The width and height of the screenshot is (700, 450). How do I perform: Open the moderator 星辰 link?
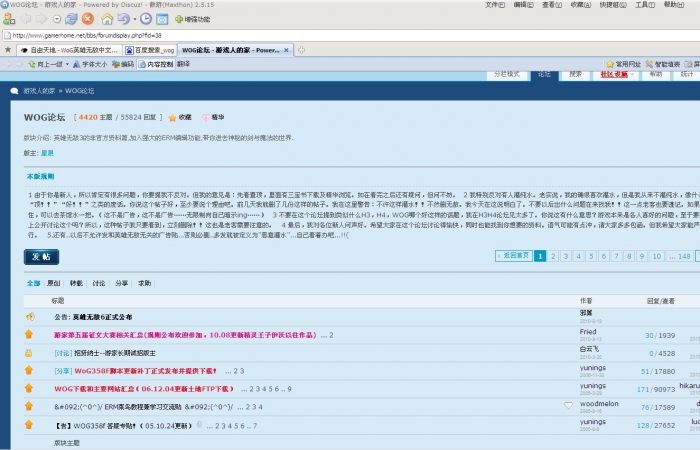pos(47,153)
